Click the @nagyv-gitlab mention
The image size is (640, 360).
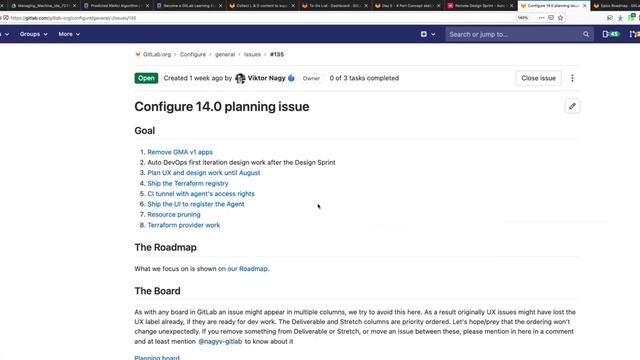220,341
